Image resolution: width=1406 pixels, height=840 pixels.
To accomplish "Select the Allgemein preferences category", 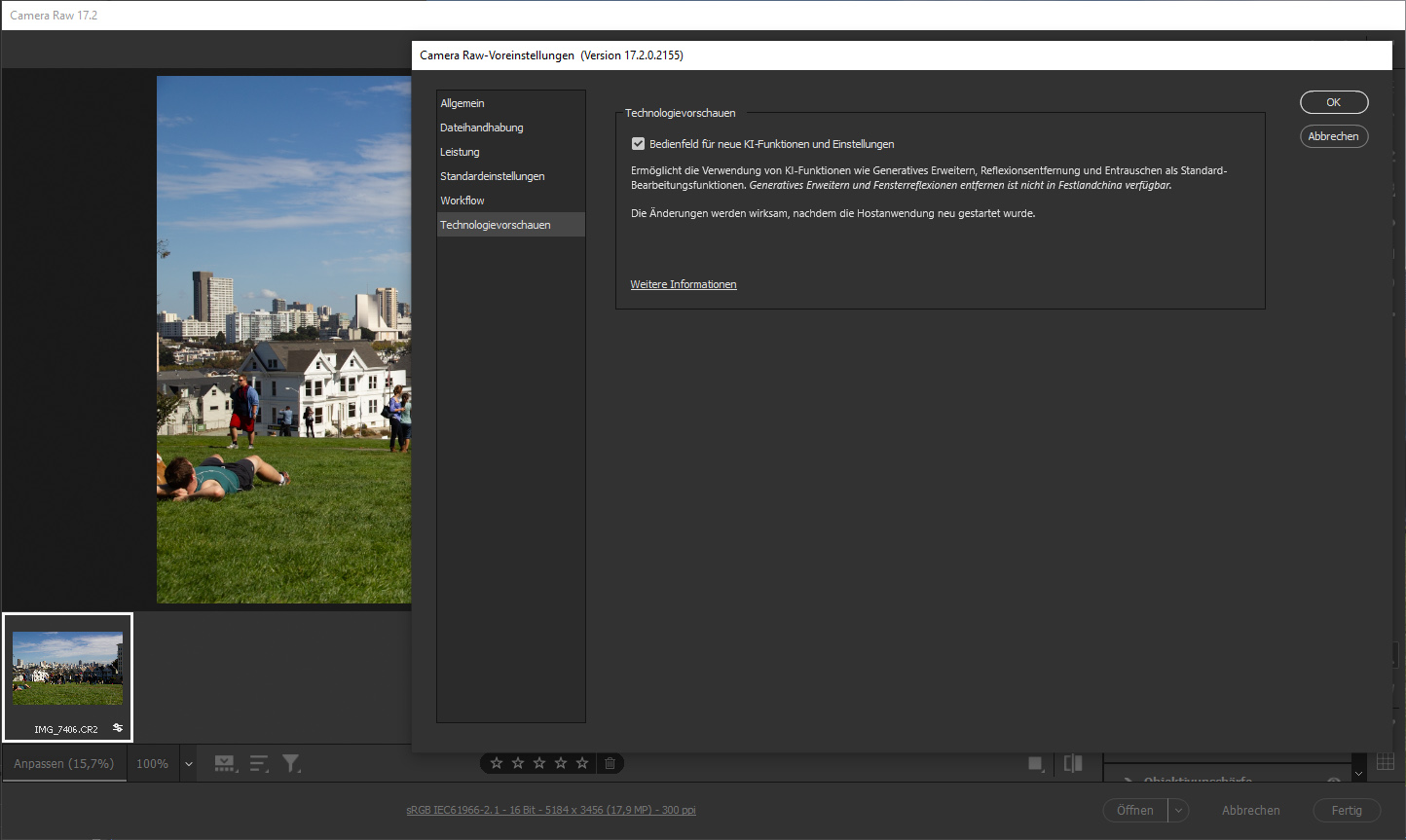I will [462, 103].
